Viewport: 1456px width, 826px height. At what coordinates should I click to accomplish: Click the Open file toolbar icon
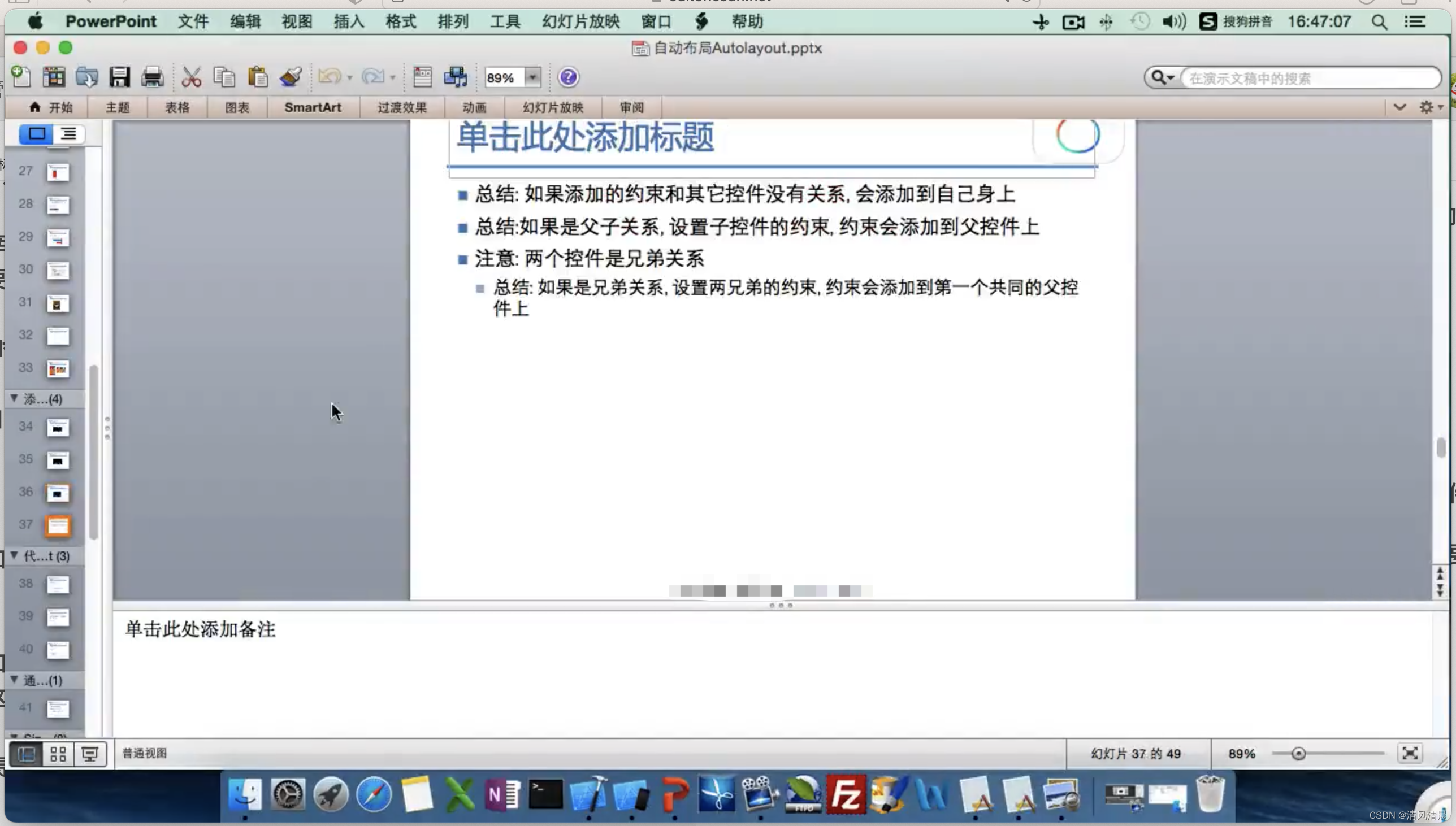tap(87, 77)
